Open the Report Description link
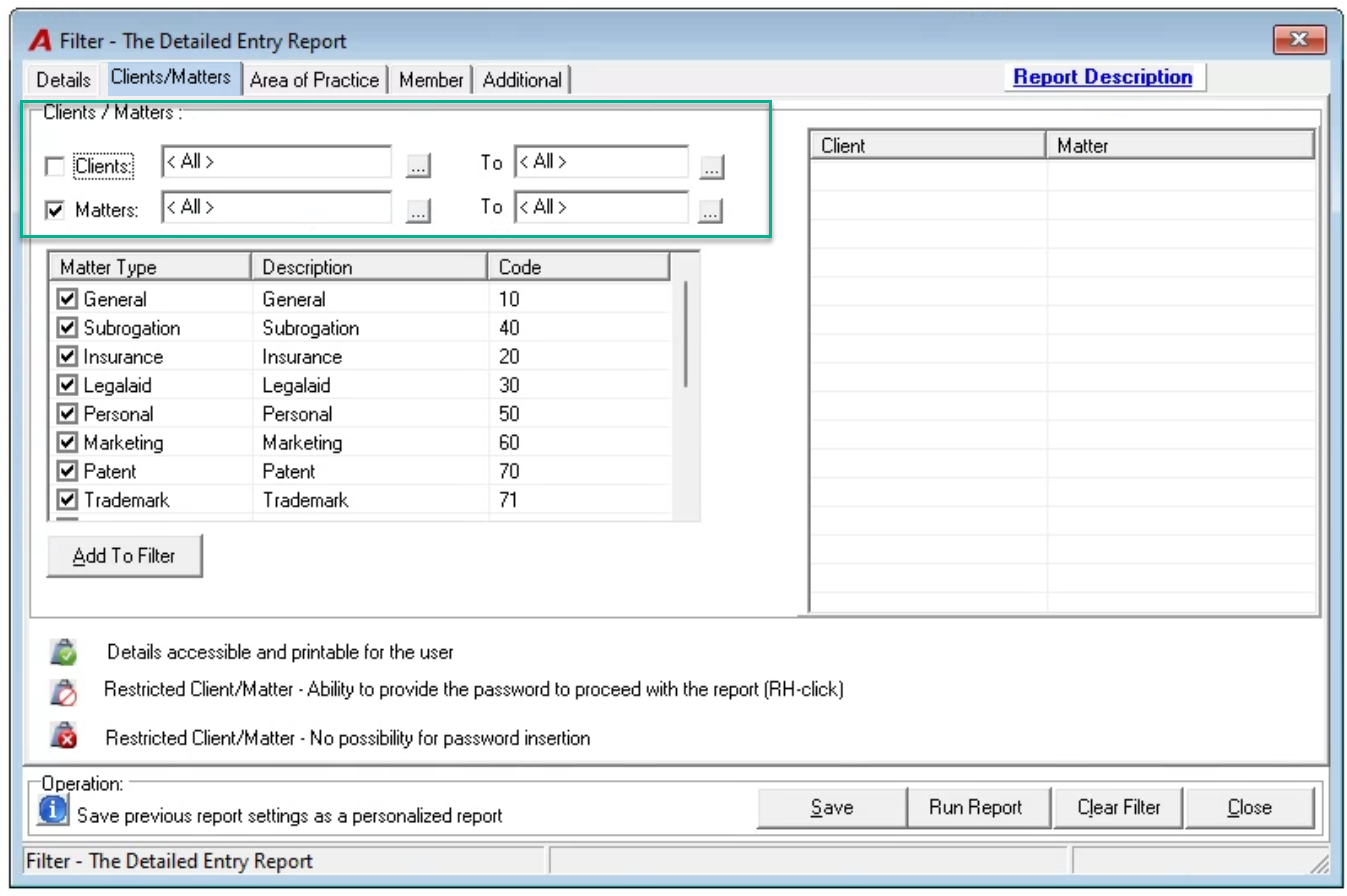1347x896 pixels. pyautogui.click(x=1103, y=77)
